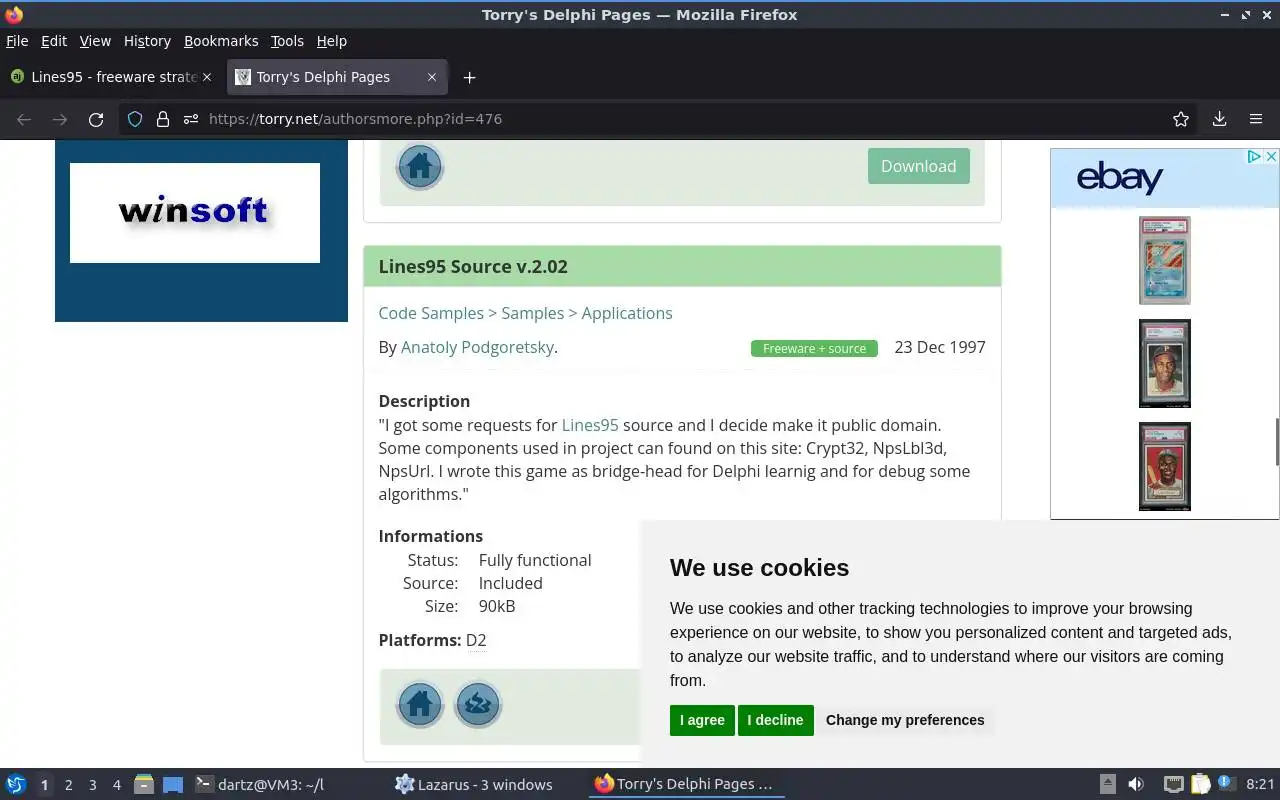Click the home icon below Platforms
1280x800 pixels.
point(420,704)
